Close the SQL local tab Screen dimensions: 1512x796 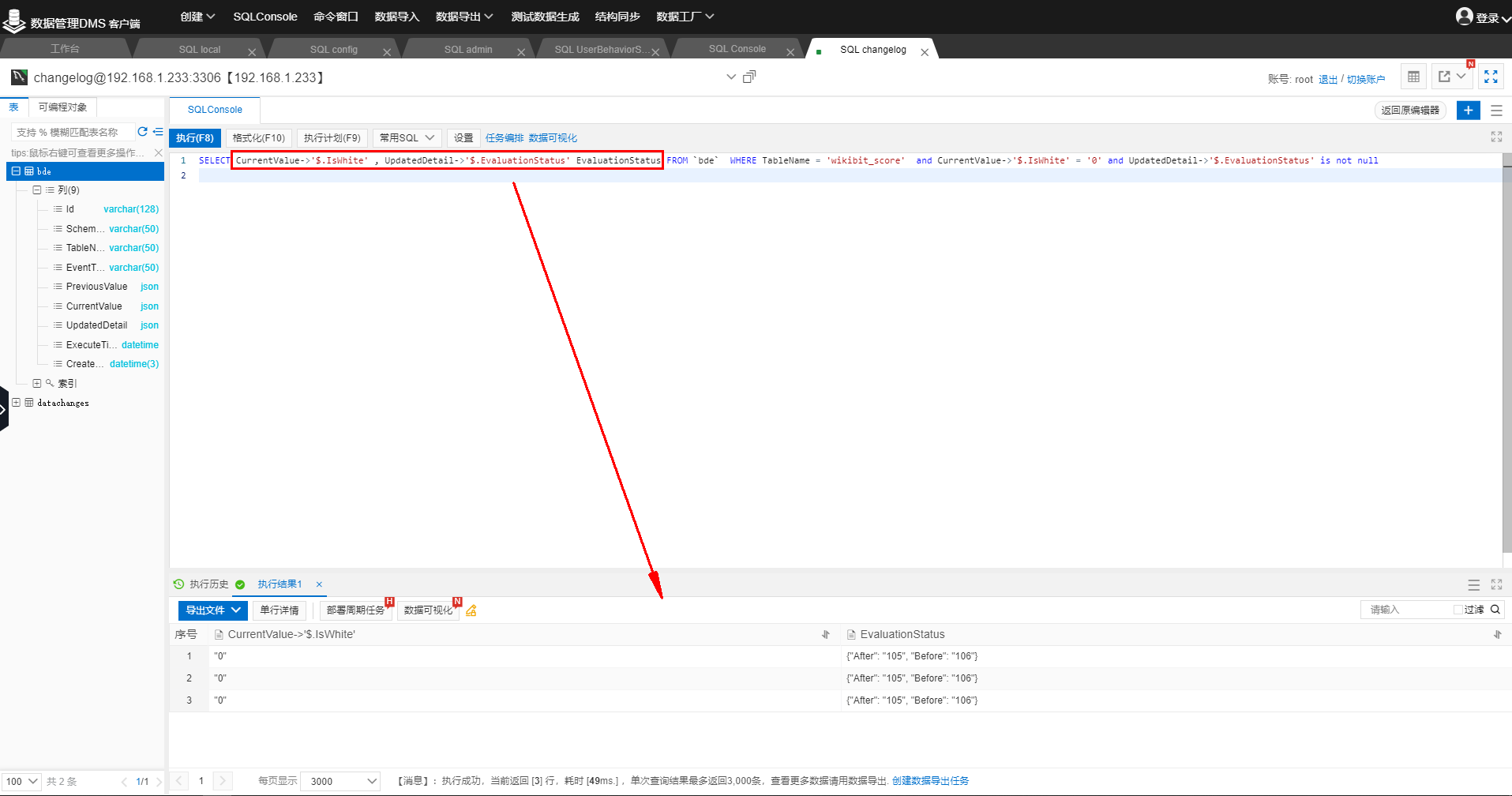pos(252,52)
